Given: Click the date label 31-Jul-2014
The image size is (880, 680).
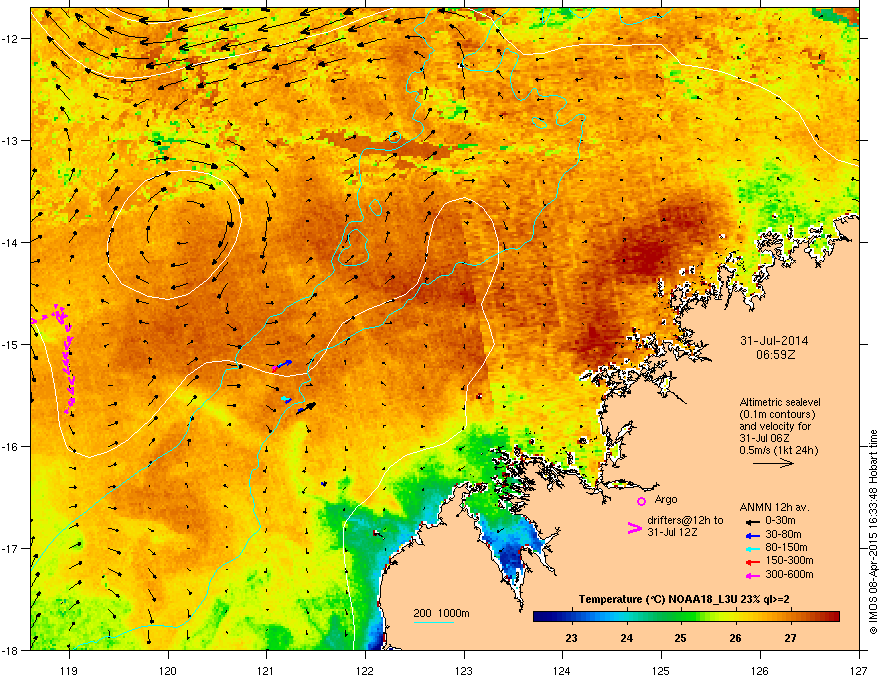Looking at the screenshot, I should pyautogui.click(x=774, y=340).
